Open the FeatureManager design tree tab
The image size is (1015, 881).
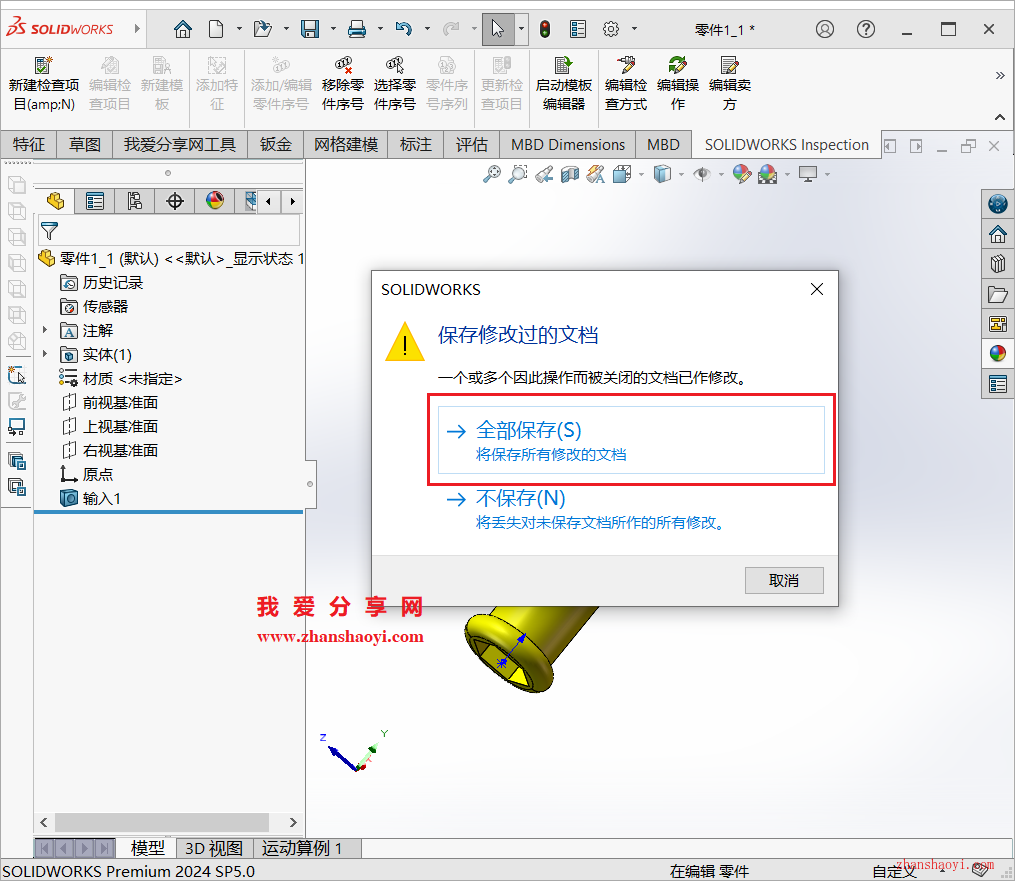click(55, 201)
